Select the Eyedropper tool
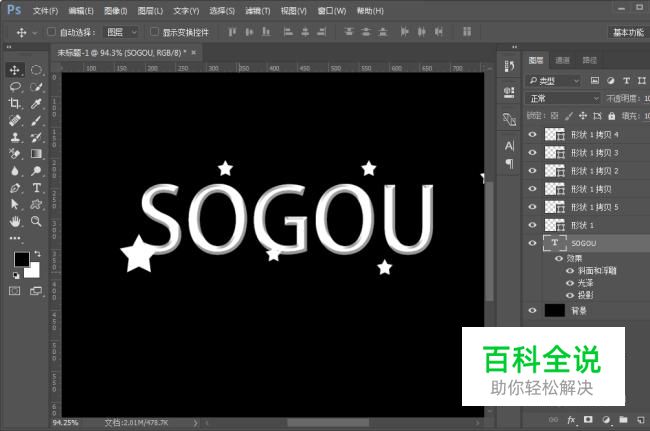This screenshot has height=431, width=650. (36, 103)
